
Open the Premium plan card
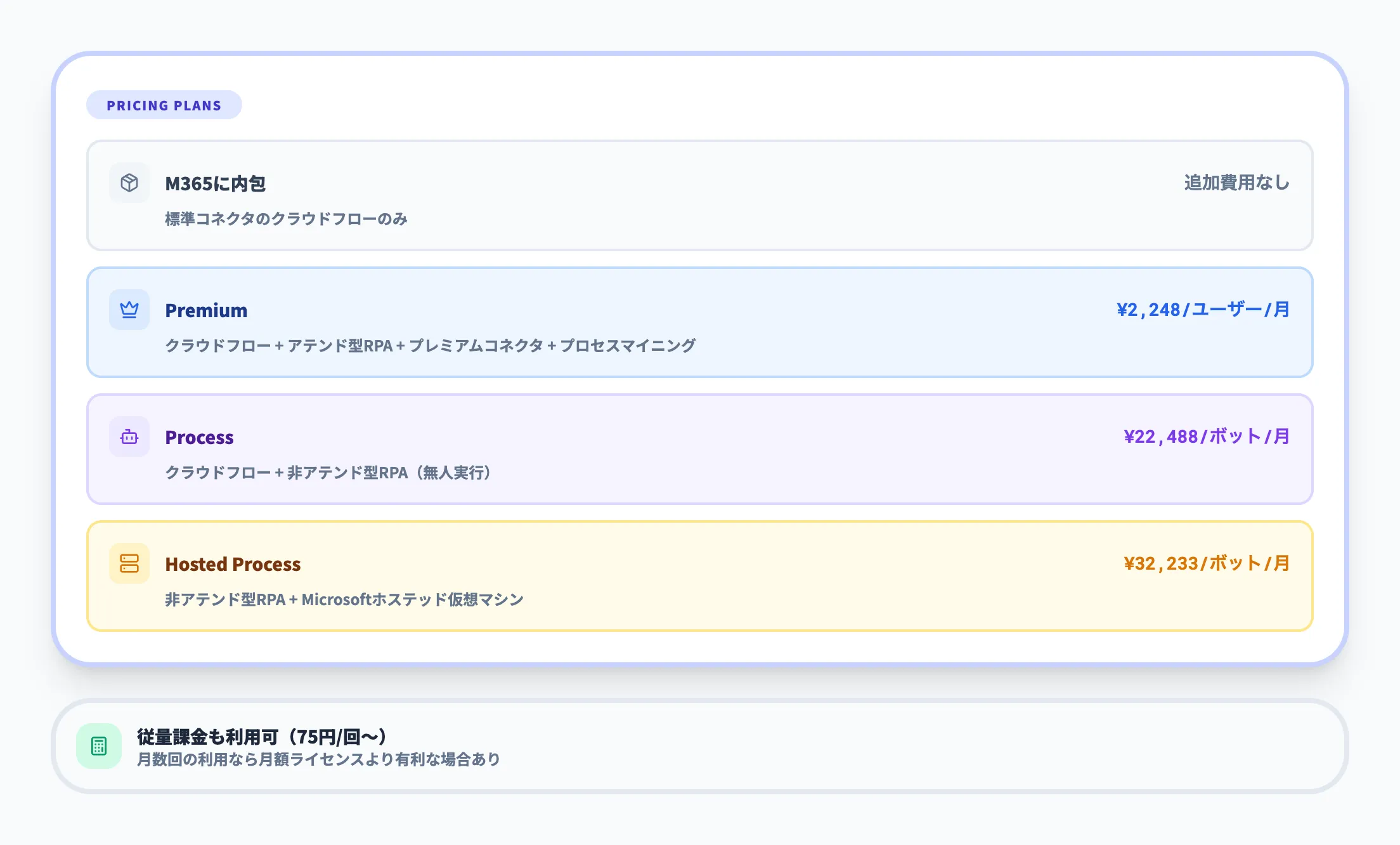click(x=697, y=322)
